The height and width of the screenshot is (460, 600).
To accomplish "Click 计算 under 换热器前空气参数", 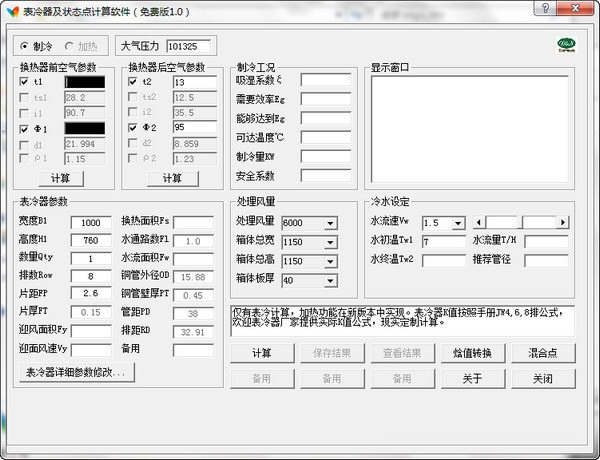I will [x=60, y=178].
